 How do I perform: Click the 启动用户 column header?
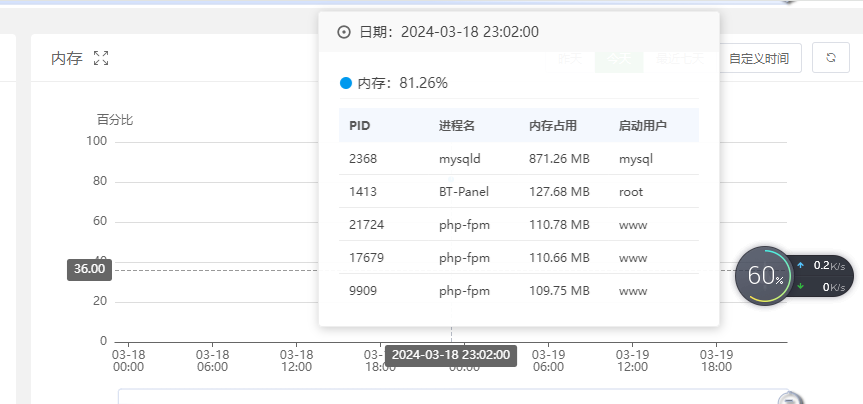642,125
